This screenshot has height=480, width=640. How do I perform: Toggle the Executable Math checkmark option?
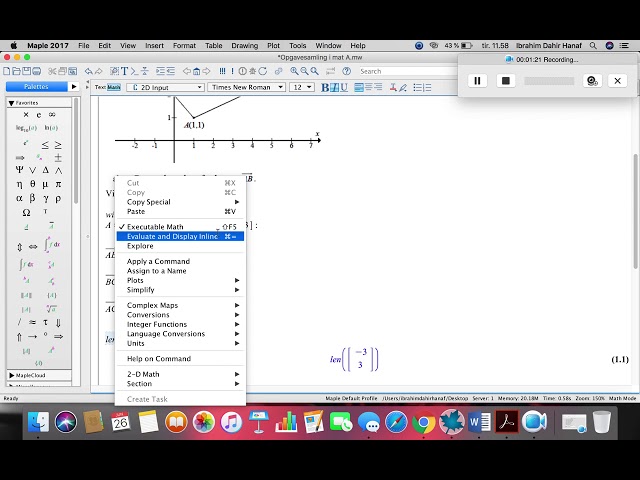[x=155, y=227]
